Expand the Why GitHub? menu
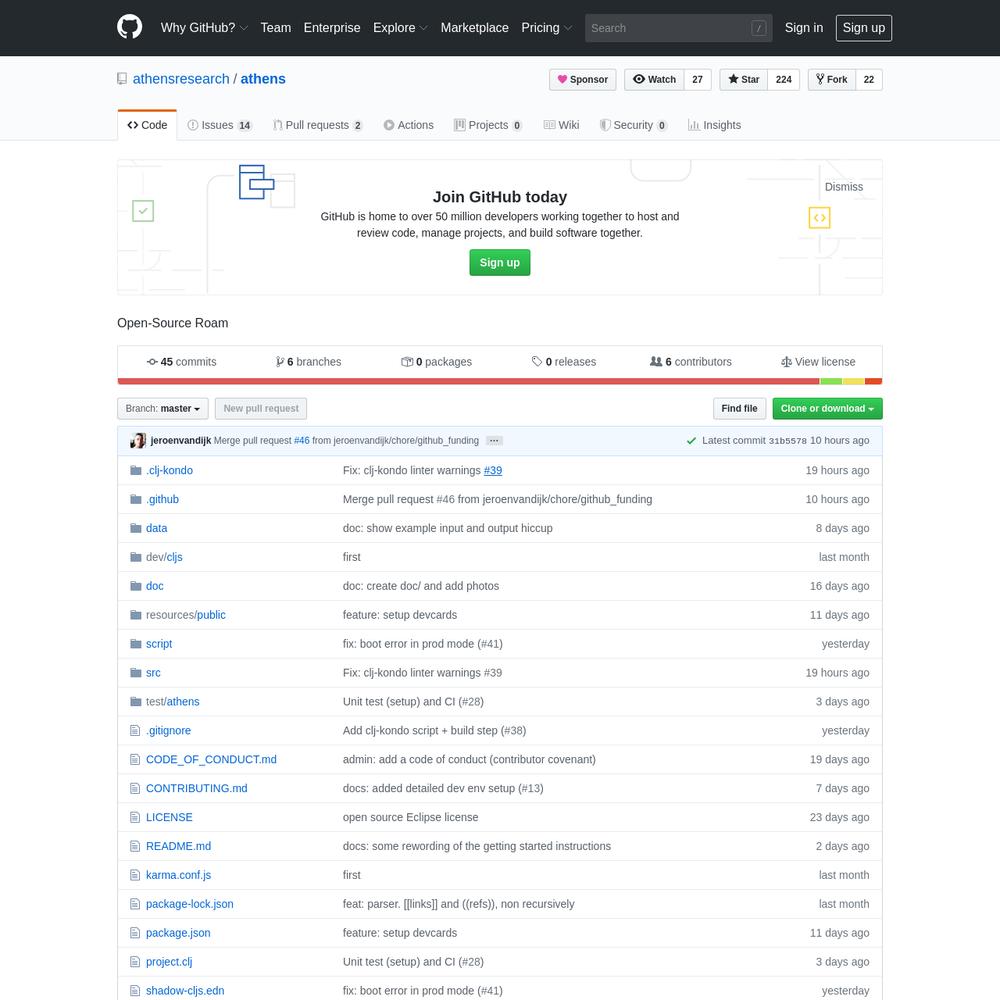This screenshot has height=1000, width=1000. pos(203,28)
